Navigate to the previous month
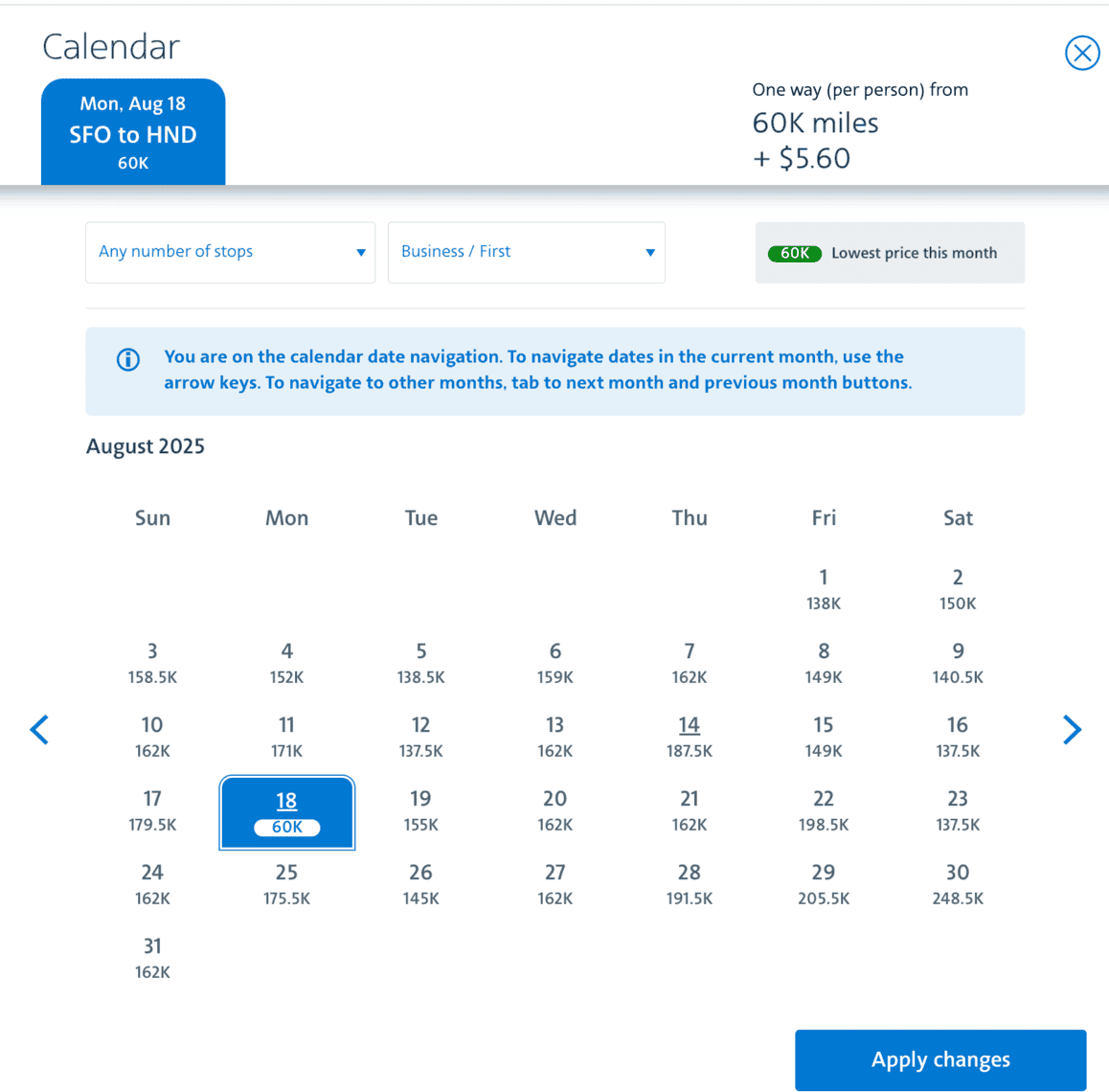1109x1092 pixels. coord(39,730)
